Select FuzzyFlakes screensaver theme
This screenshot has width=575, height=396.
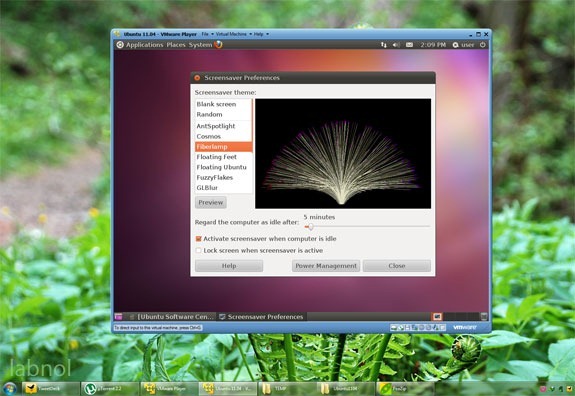pos(224,177)
